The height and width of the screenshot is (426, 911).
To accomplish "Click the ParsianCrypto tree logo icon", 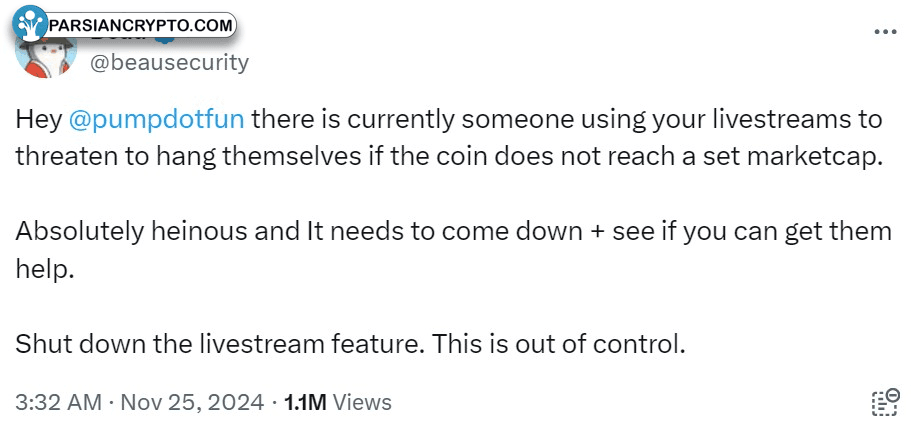I will point(29,24).
